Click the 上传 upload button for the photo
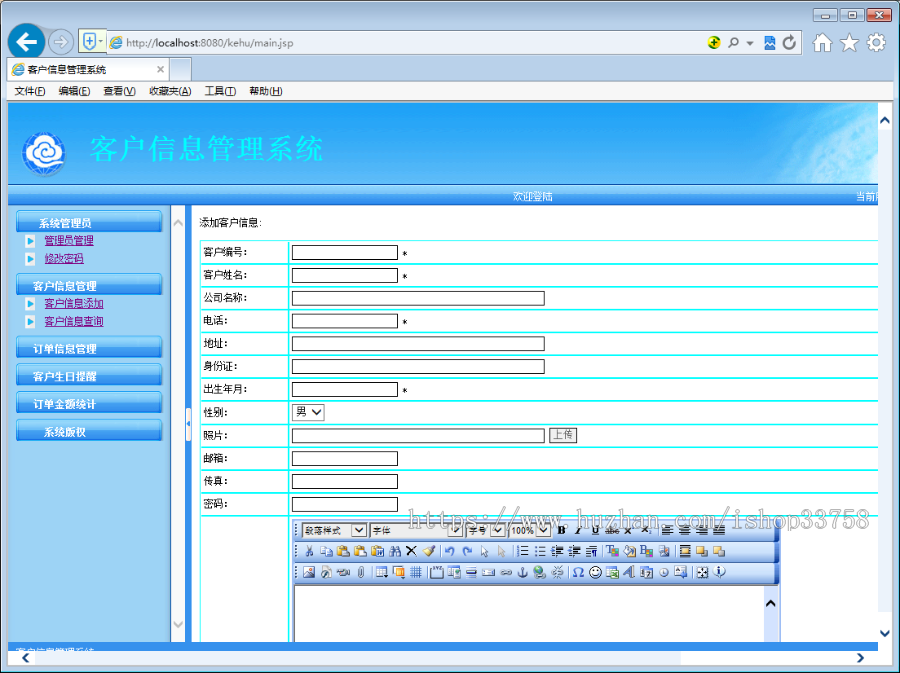 (x=563, y=435)
